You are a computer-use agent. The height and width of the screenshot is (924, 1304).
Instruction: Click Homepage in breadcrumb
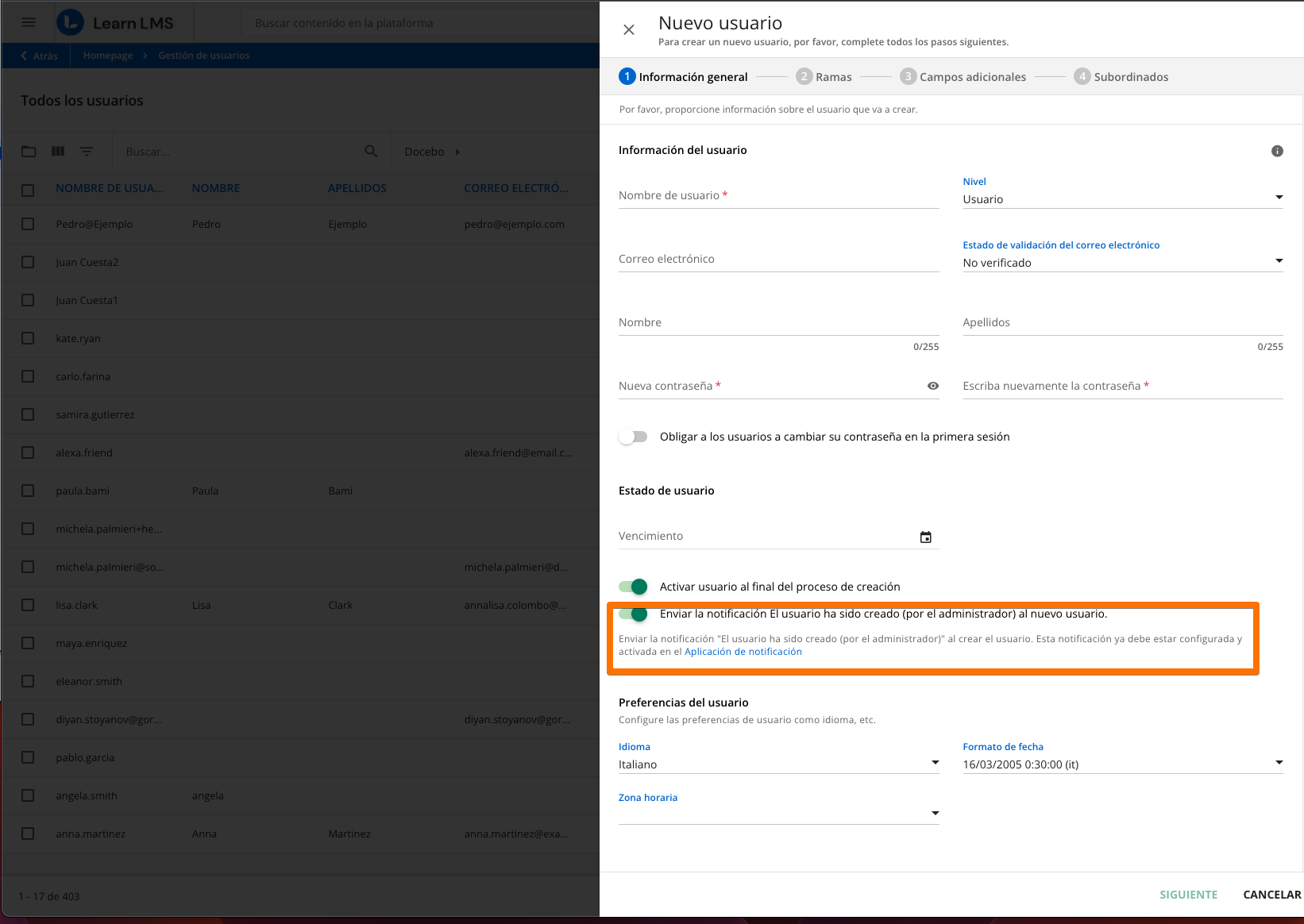coord(108,56)
